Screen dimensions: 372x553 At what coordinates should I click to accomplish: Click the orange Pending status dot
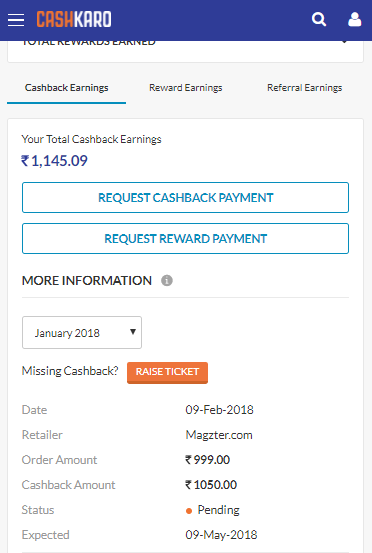point(189,511)
